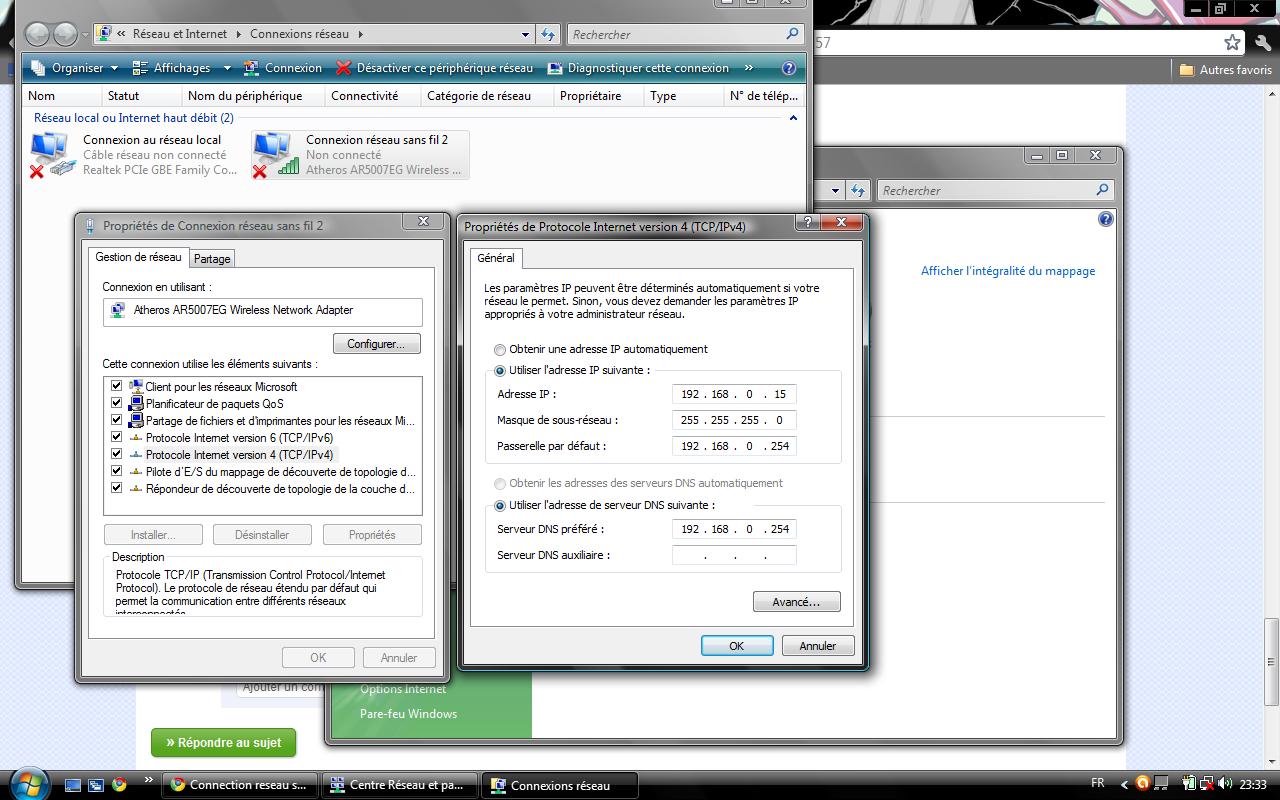This screenshot has width=1280, height=800.
Task: Select 'Obtenir une adresse IP automatiquement' radio
Action: 500,350
